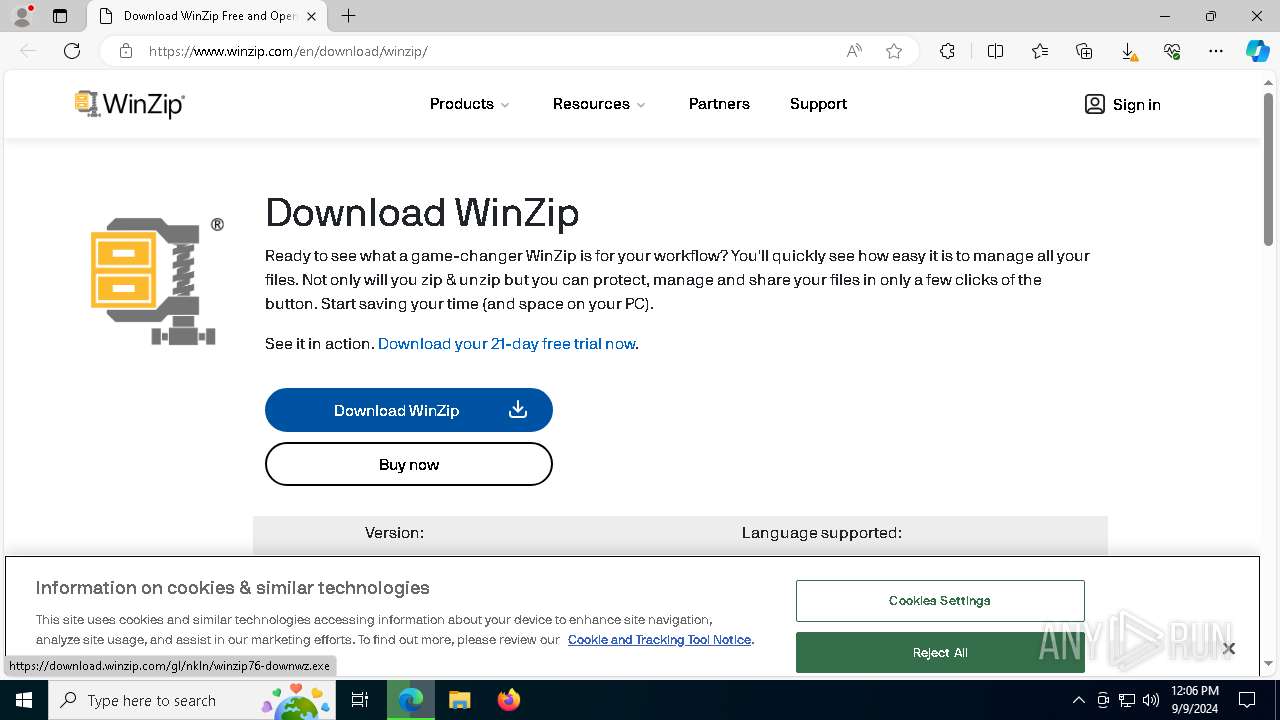Add this page to favorites star
The image size is (1280, 720).
(894, 51)
